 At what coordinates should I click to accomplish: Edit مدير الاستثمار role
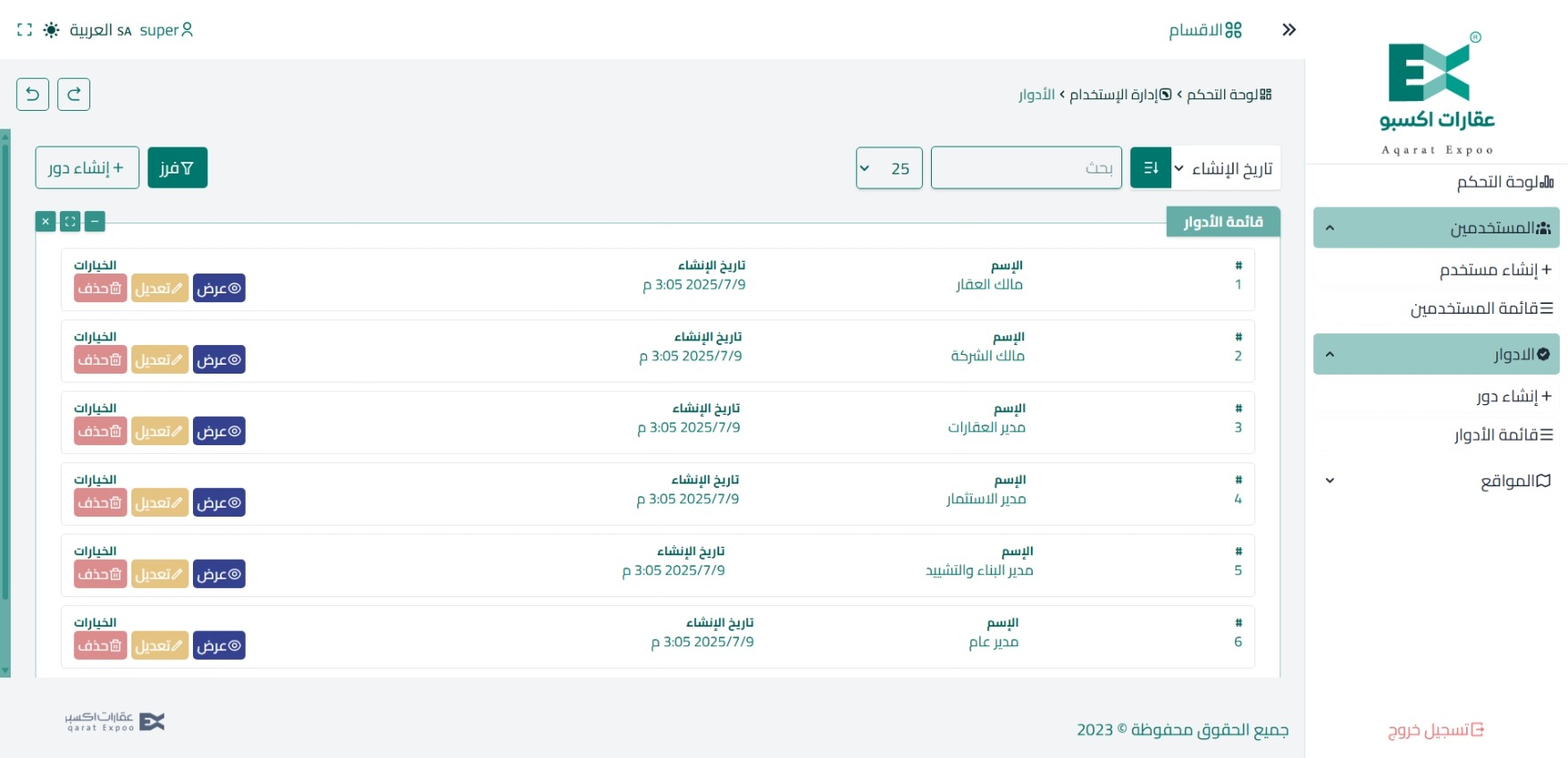(160, 502)
